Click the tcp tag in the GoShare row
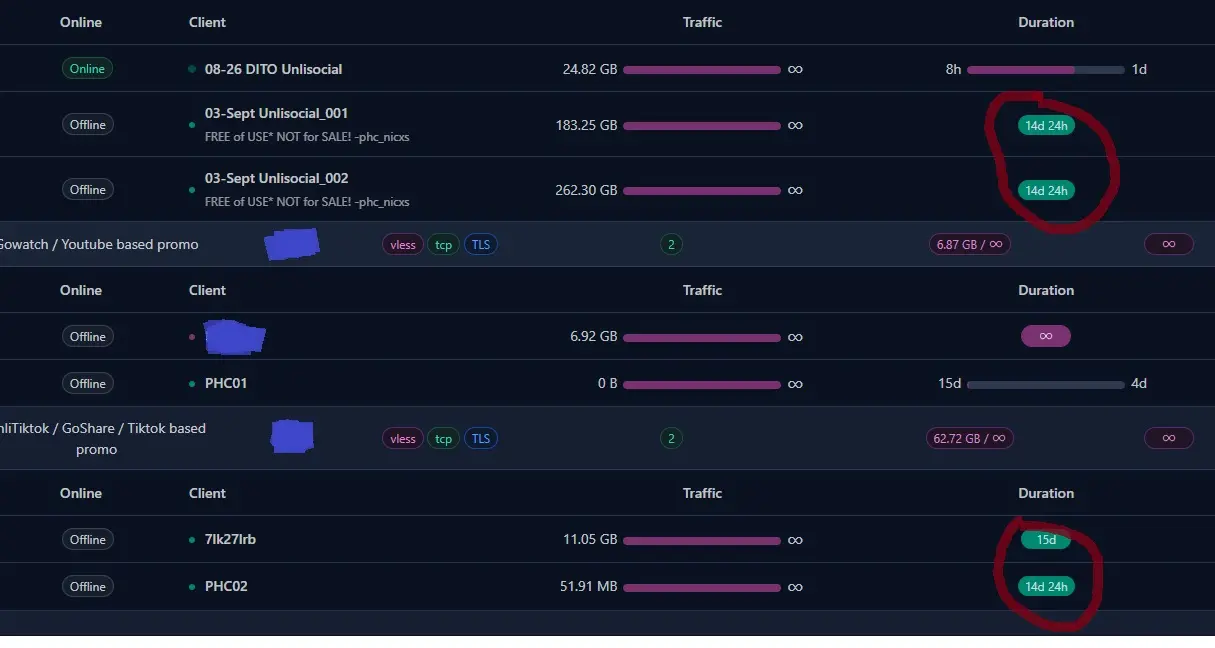 pos(443,438)
